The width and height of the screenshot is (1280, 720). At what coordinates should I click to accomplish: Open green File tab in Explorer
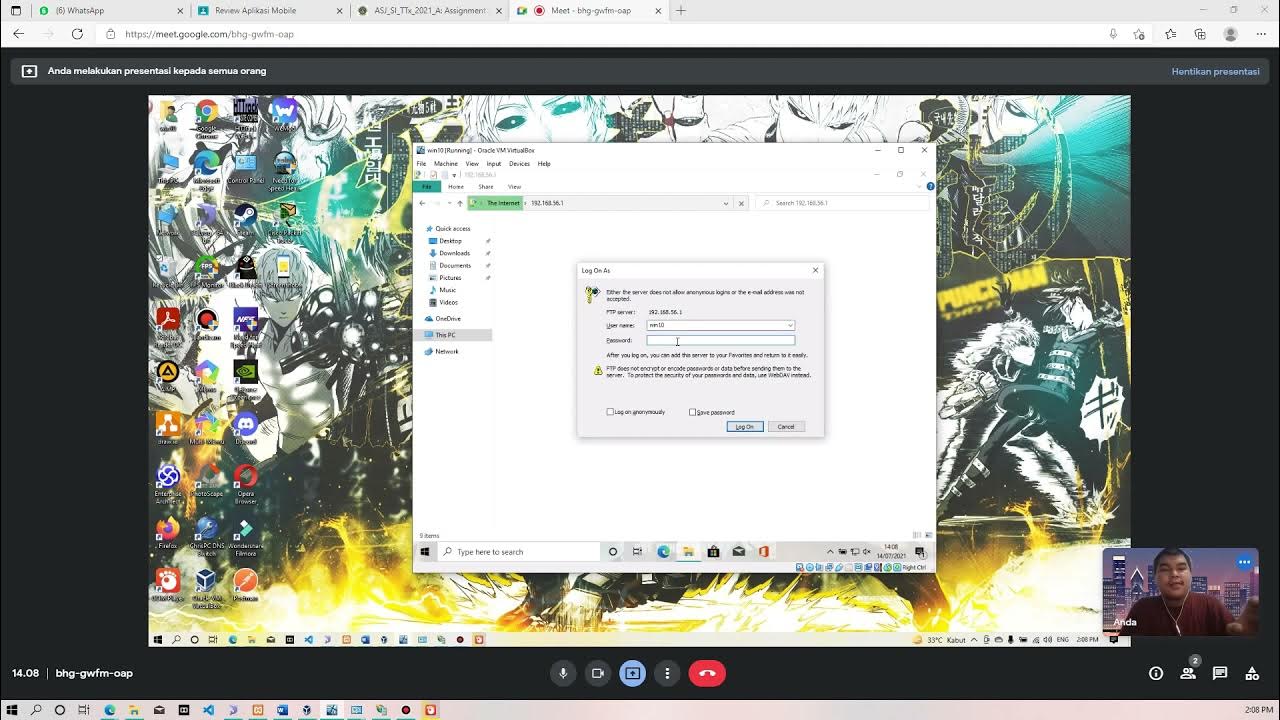(x=426, y=186)
